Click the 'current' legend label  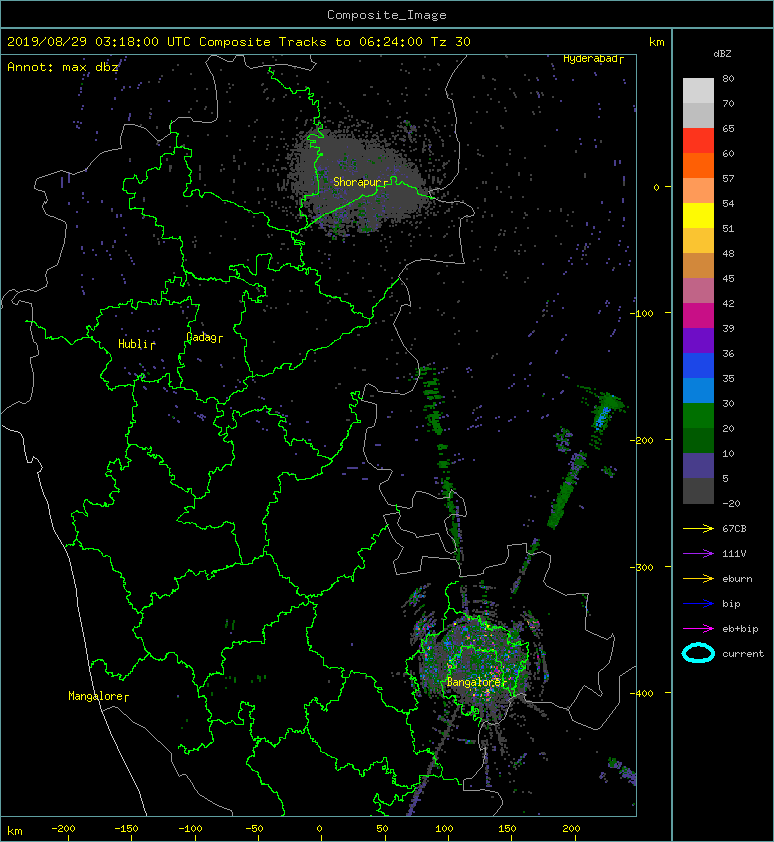pyautogui.click(x=743, y=654)
